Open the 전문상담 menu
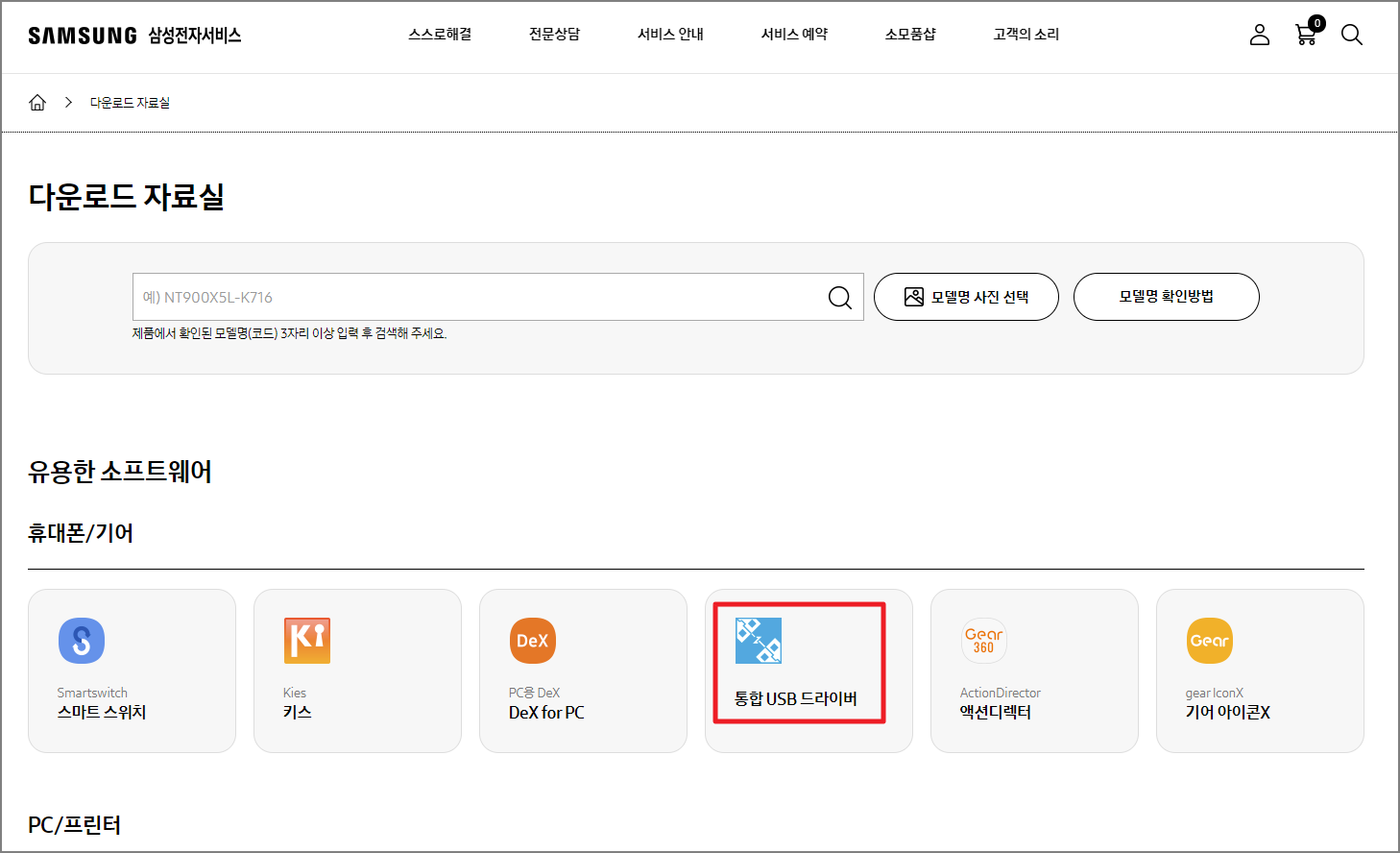The height and width of the screenshot is (853, 1400). pos(555,35)
